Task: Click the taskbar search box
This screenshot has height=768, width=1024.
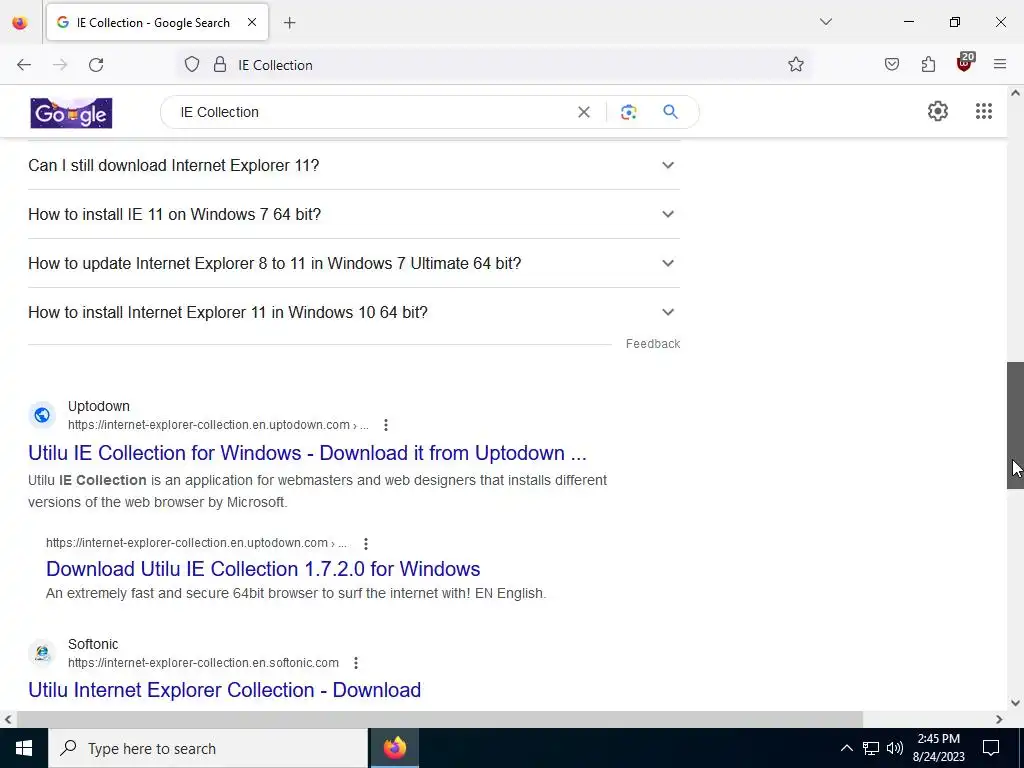Action: coord(208,748)
